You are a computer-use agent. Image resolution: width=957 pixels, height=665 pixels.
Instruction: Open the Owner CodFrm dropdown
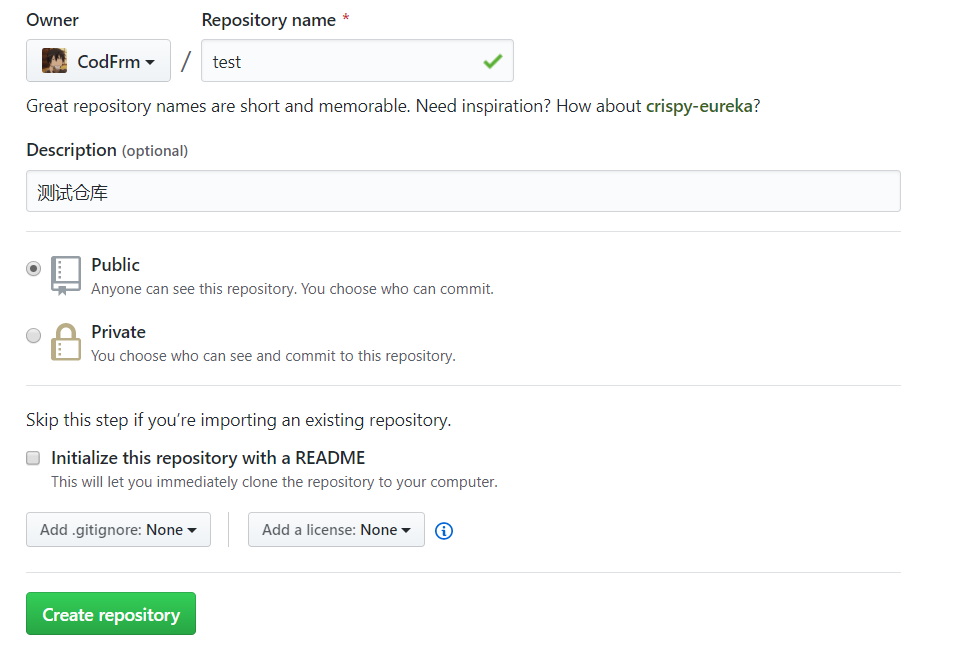coord(98,61)
